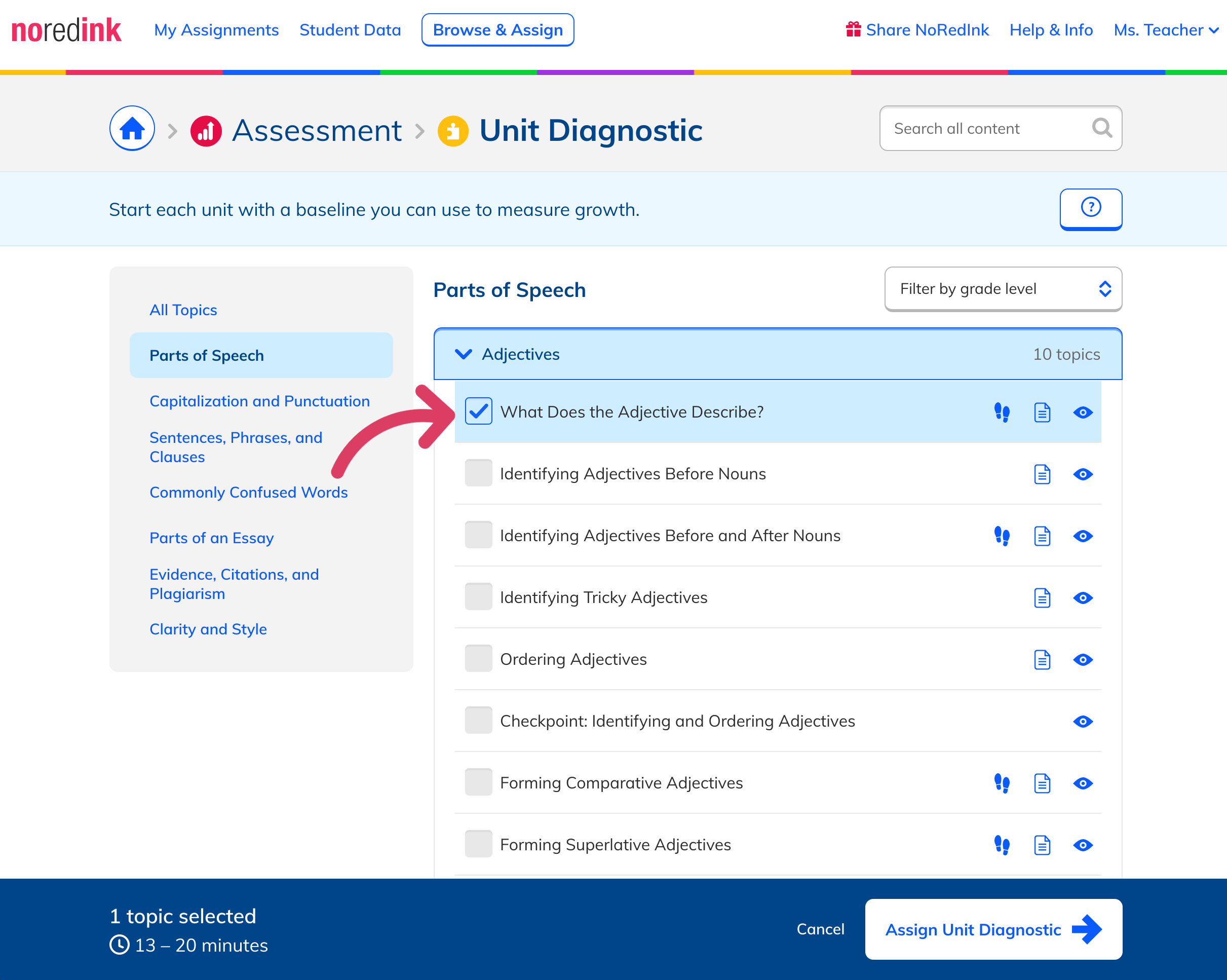The height and width of the screenshot is (980, 1227).
Task: Preview eye for Identifying Tricky Adjectives
Action: point(1083,597)
